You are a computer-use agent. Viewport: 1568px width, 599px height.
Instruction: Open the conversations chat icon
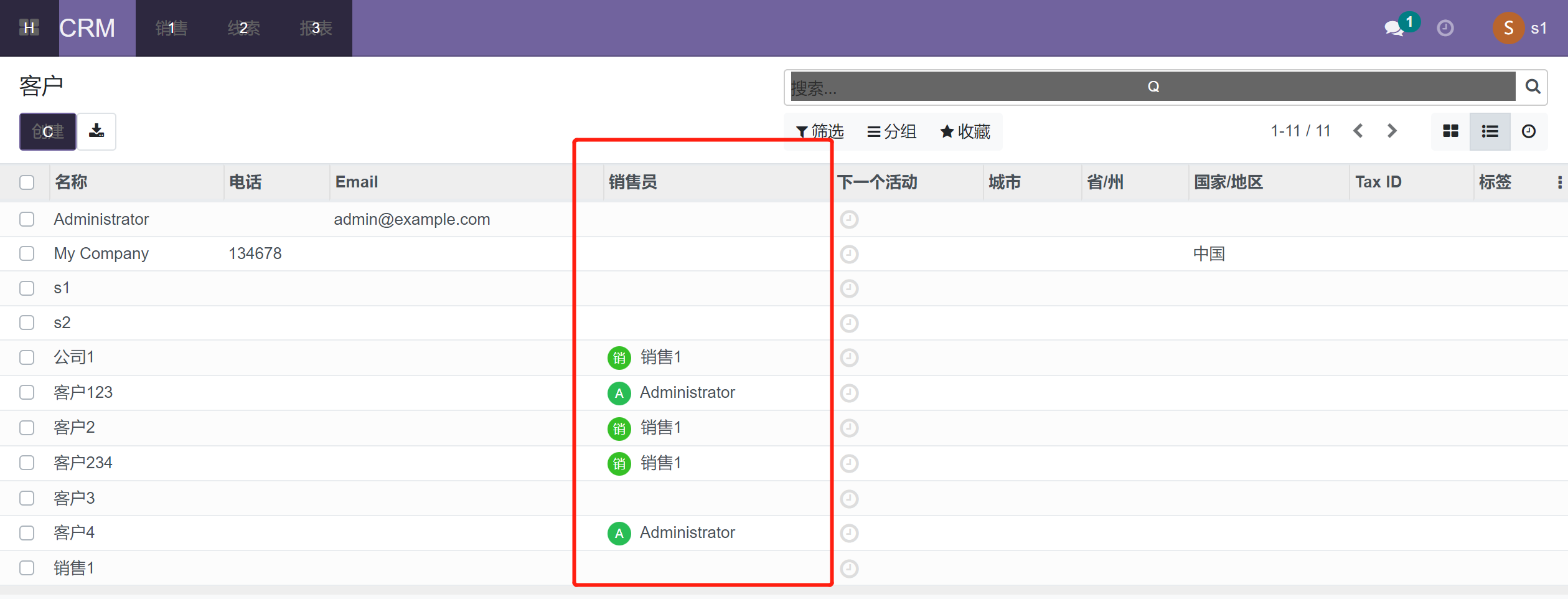point(1393,29)
